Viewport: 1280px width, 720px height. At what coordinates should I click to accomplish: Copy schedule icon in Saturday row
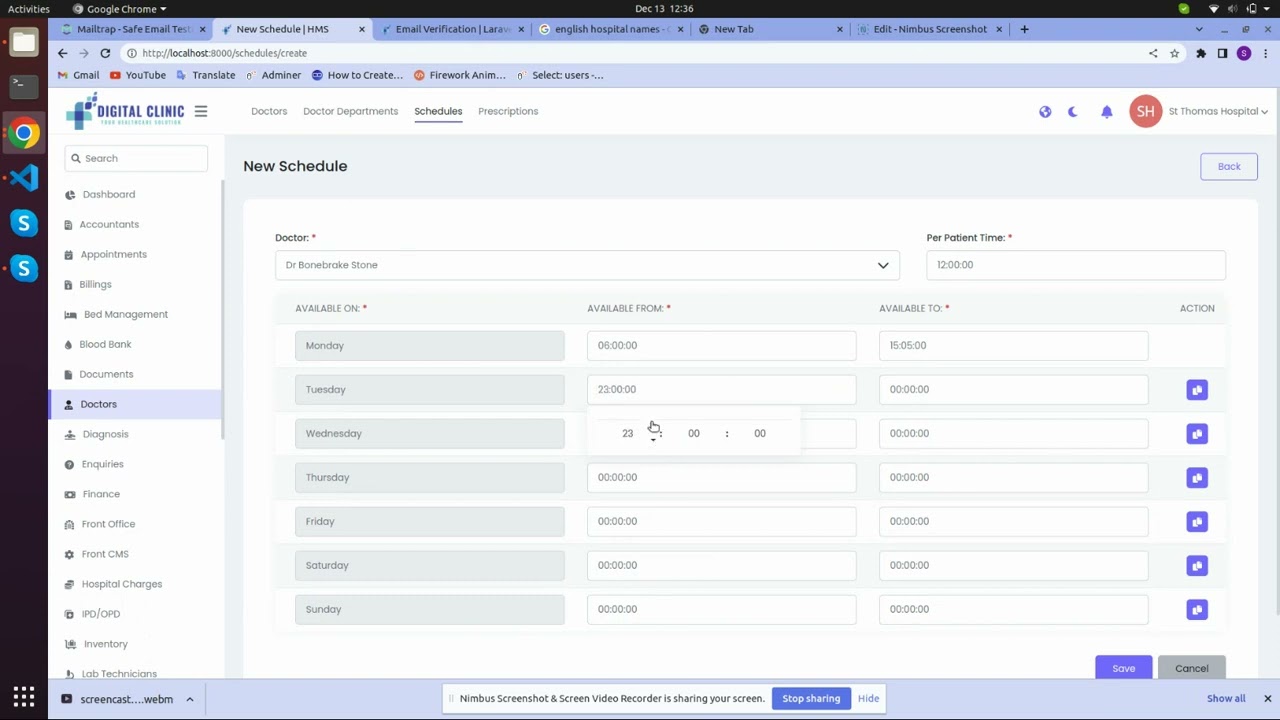(x=1197, y=566)
